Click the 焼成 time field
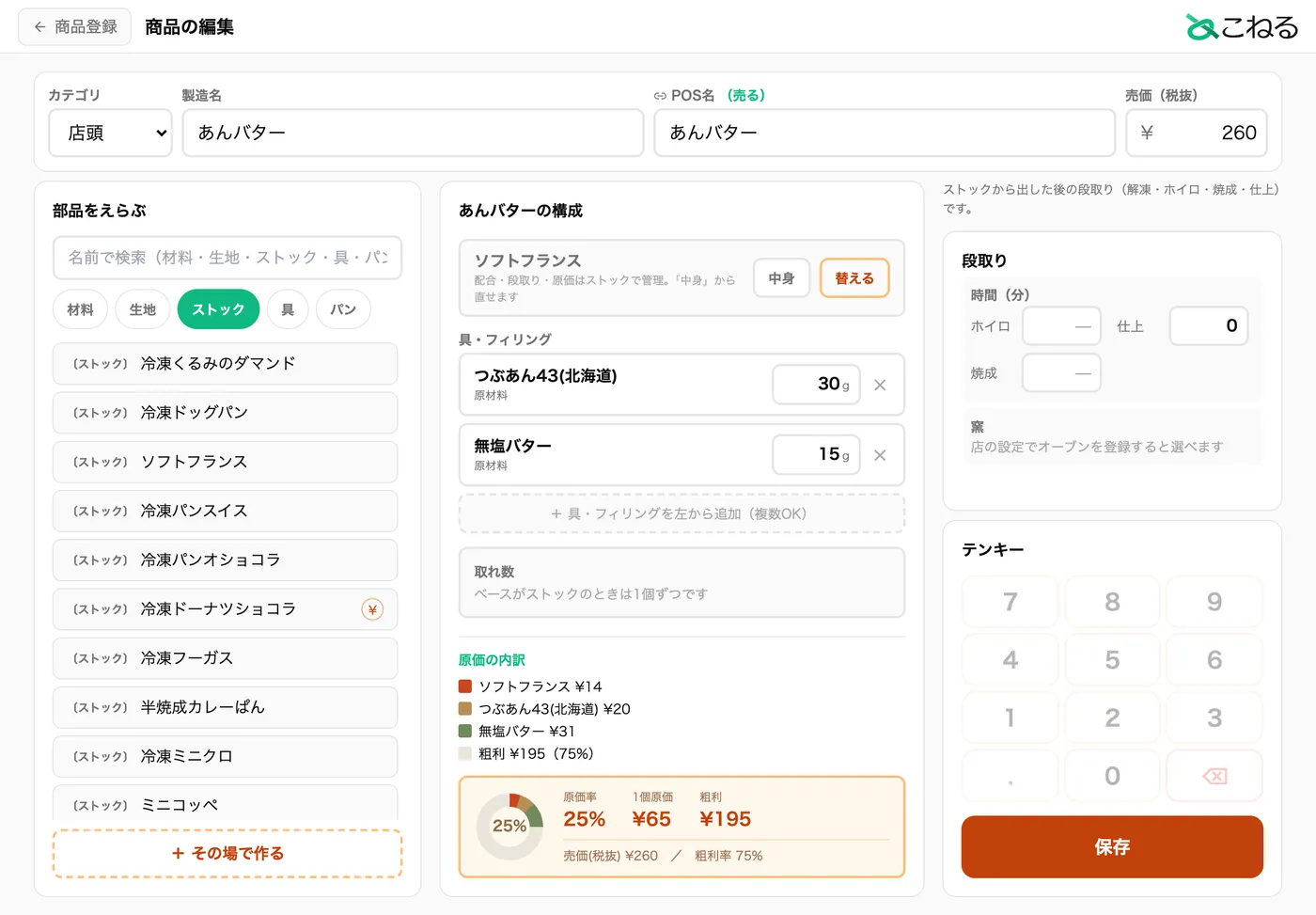This screenshot has width=1316, height=915. click(1061, 373)
